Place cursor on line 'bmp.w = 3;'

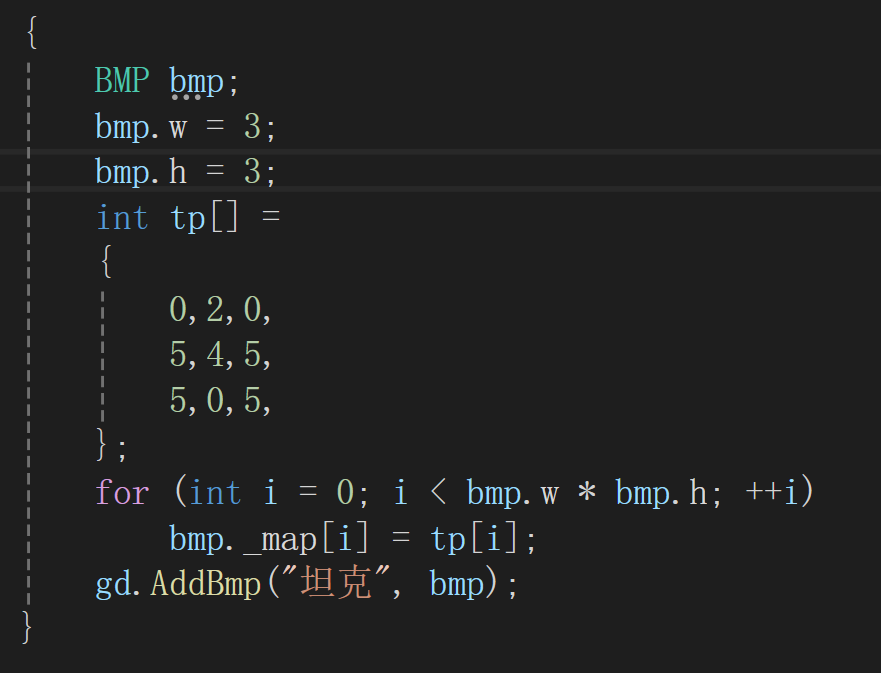click(185, 126)
